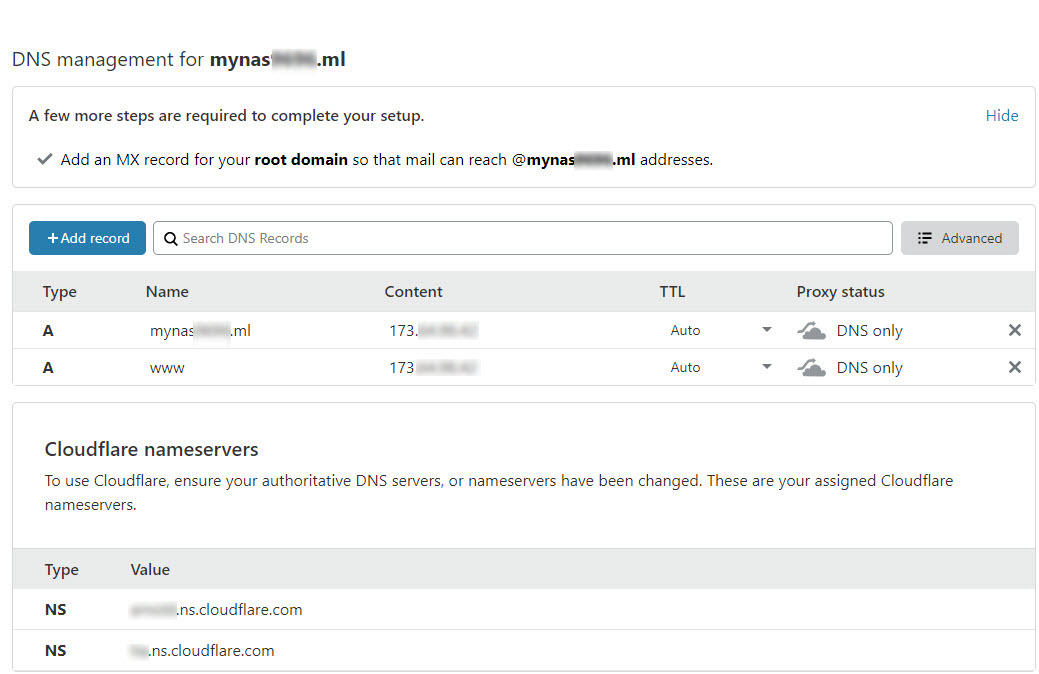Click DNS only label in www row
Viewport: 1039px width, 674px height.
click(x=869, y=368)
